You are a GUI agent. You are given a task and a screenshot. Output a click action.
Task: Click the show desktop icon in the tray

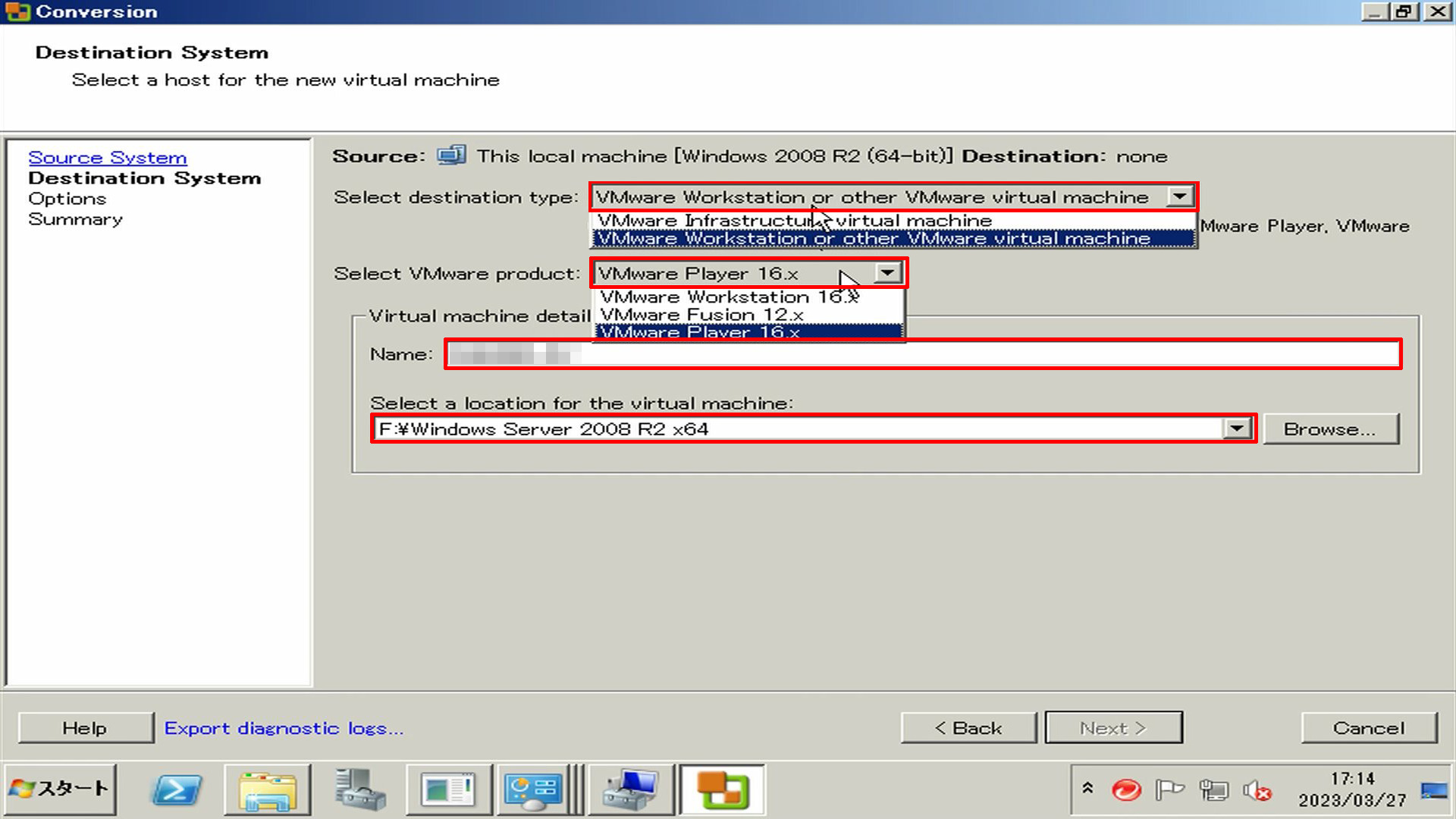tap(1434, 791)
